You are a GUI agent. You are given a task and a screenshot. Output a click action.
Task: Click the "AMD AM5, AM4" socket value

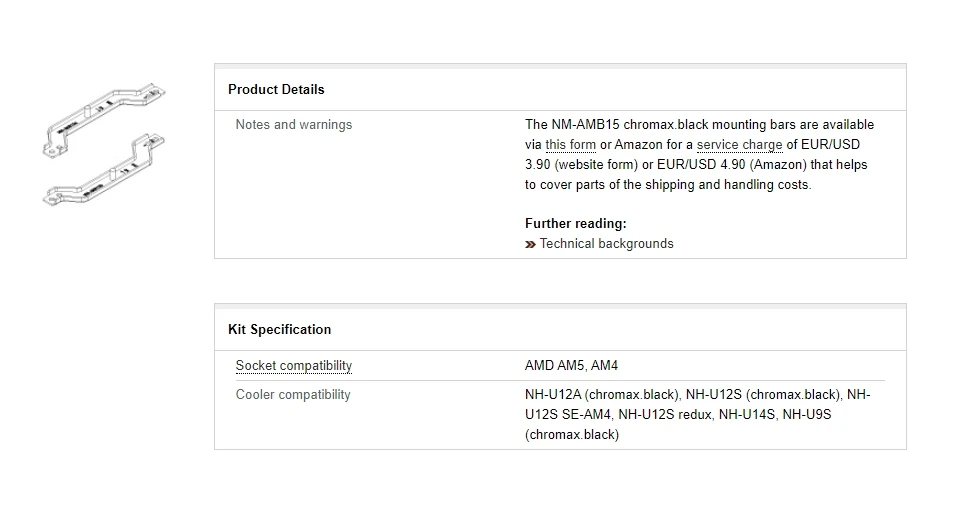click(571, 366)
